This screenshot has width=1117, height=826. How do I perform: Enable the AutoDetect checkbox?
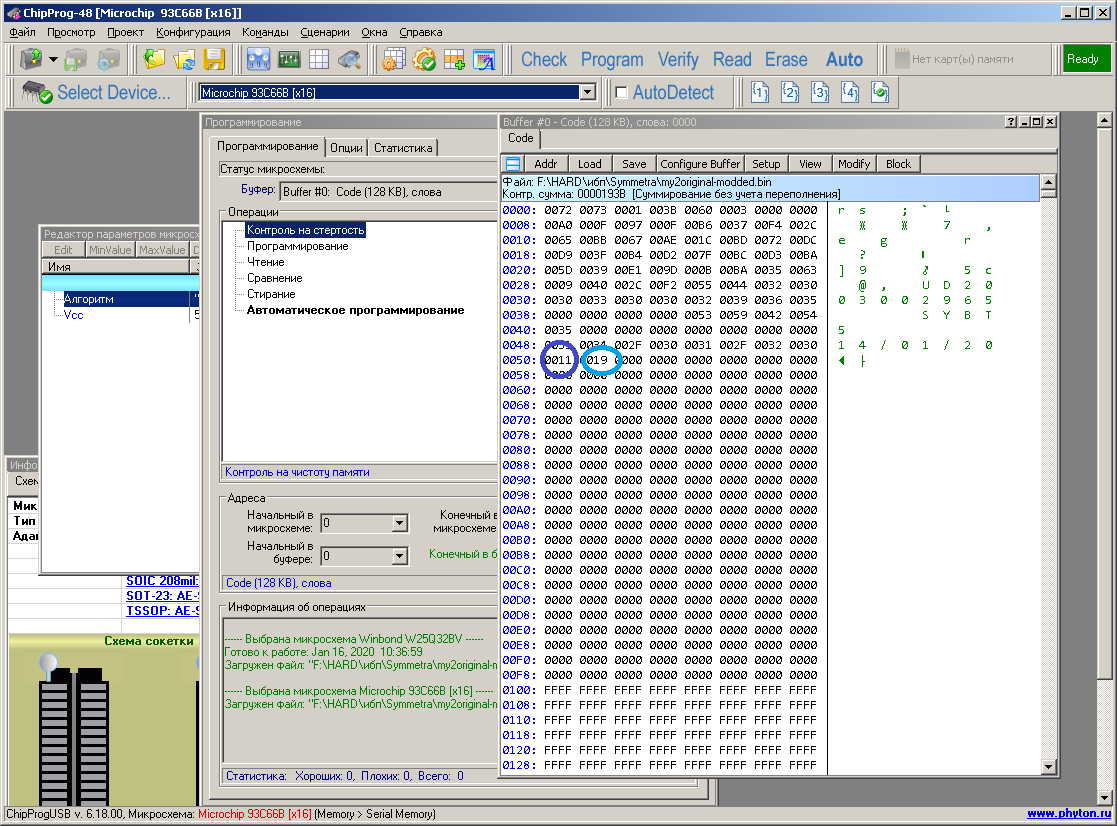point(621,93)
